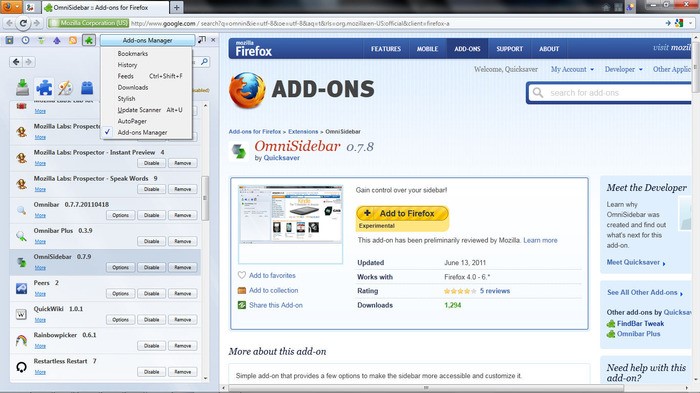The height and width of the screenshot is (393, 700).
Task: Click the add-on search magnifier icon
Action: tap(204, 62)
